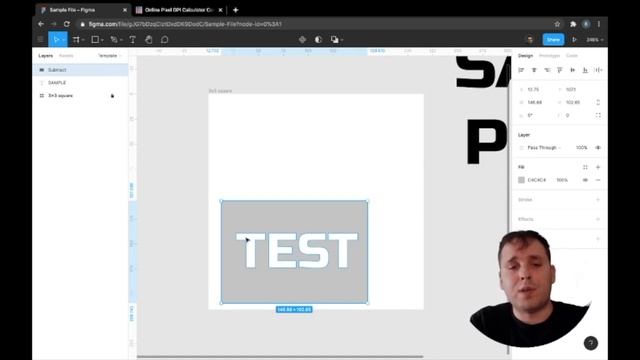Screen dimensions: 640x360
Task: Reload the browser page
Action: point(67,24)
